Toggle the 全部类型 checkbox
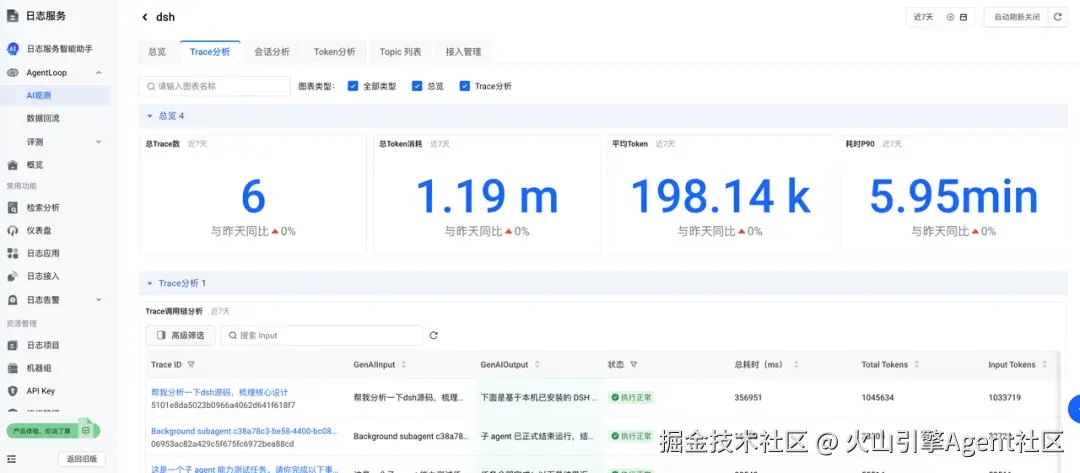 point(353,86)
